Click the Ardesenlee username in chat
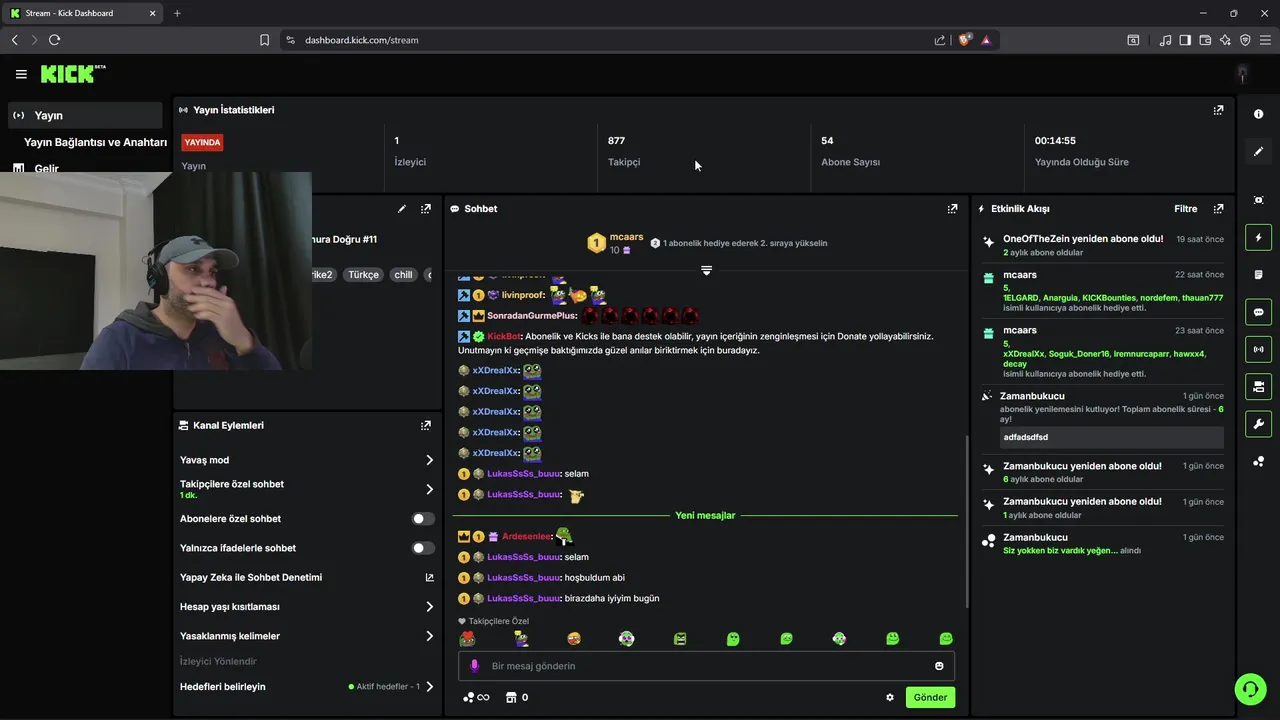The height and width of the screenshot is (720, 1280). [526, 537]
